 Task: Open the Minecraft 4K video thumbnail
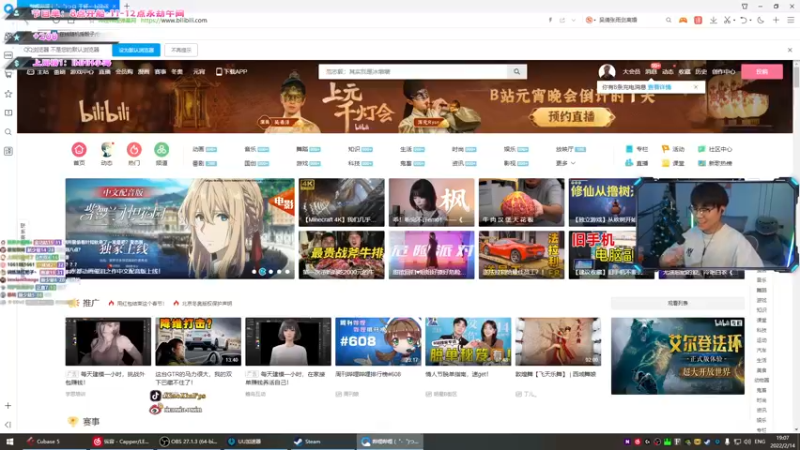click(x=341, y=202)
